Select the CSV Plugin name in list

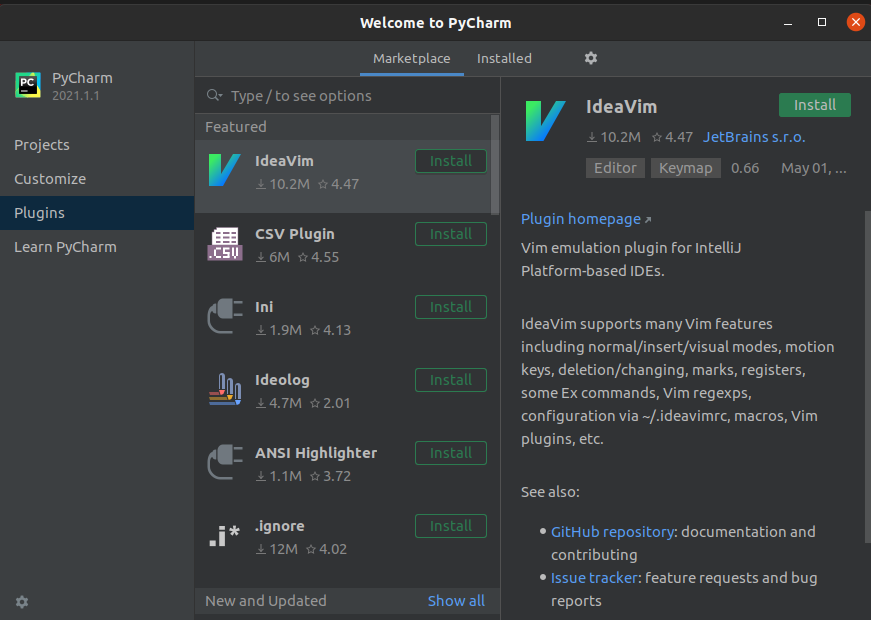(x=294, y=234)
